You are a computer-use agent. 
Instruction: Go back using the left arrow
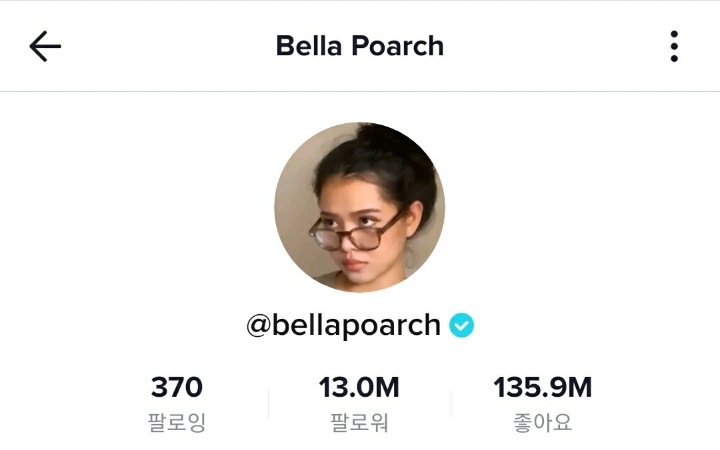point(45,46)
